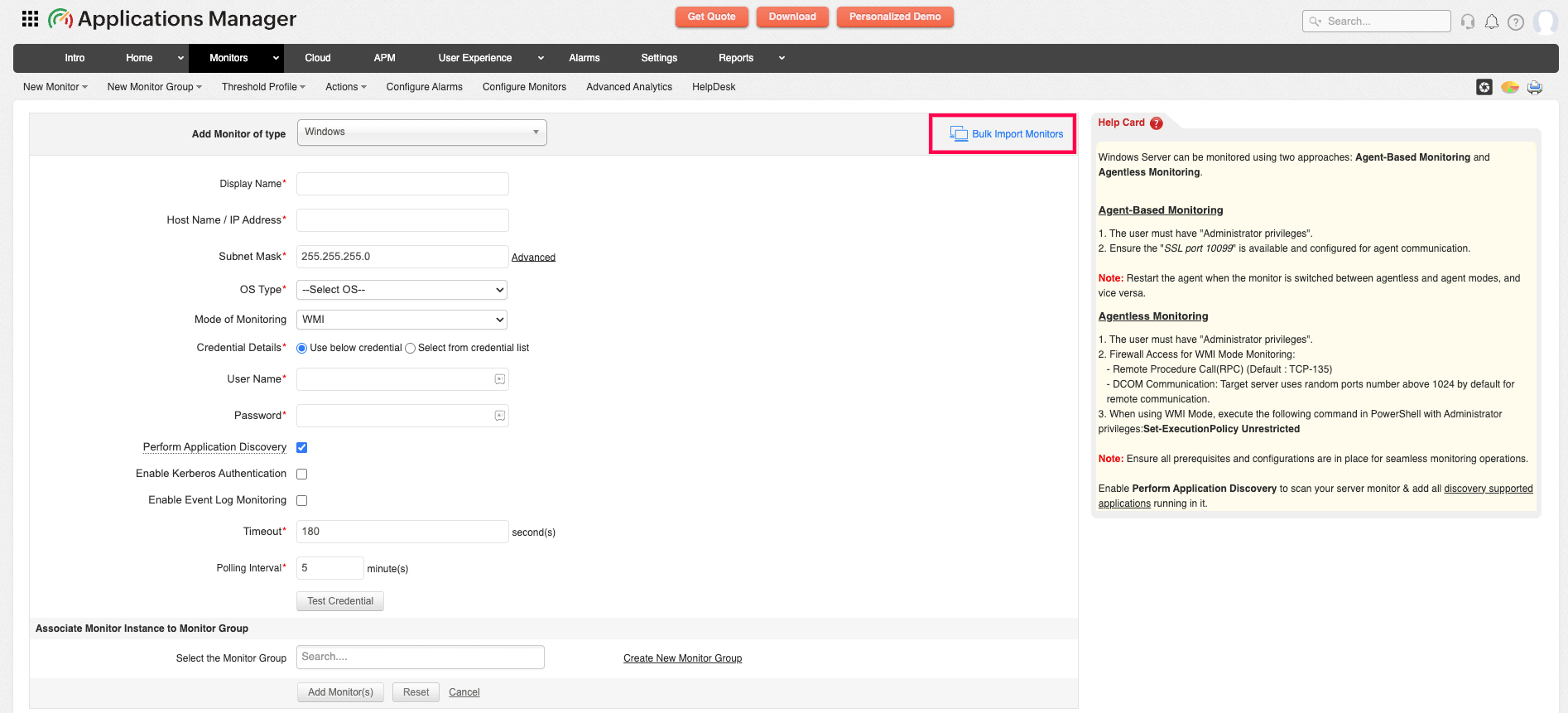Select from credential list radio button
This screenshot has width=1568, height=713.
(410, 349)
